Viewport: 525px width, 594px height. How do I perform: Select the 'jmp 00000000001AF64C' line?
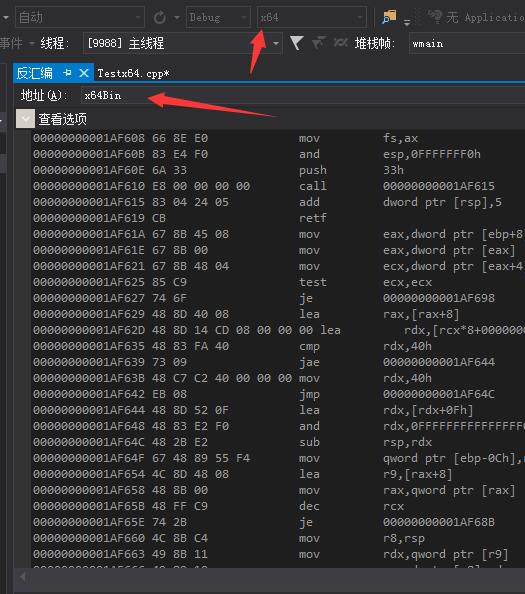coord(278,394)
